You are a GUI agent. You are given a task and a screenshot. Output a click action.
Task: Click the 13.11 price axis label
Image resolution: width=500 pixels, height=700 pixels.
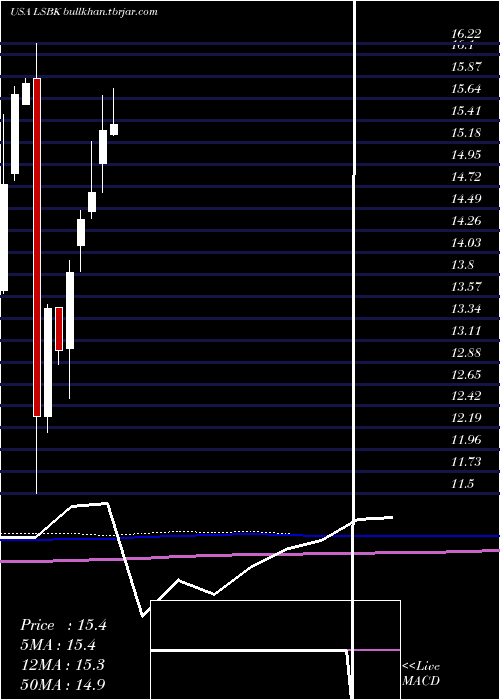pos(466,330)
